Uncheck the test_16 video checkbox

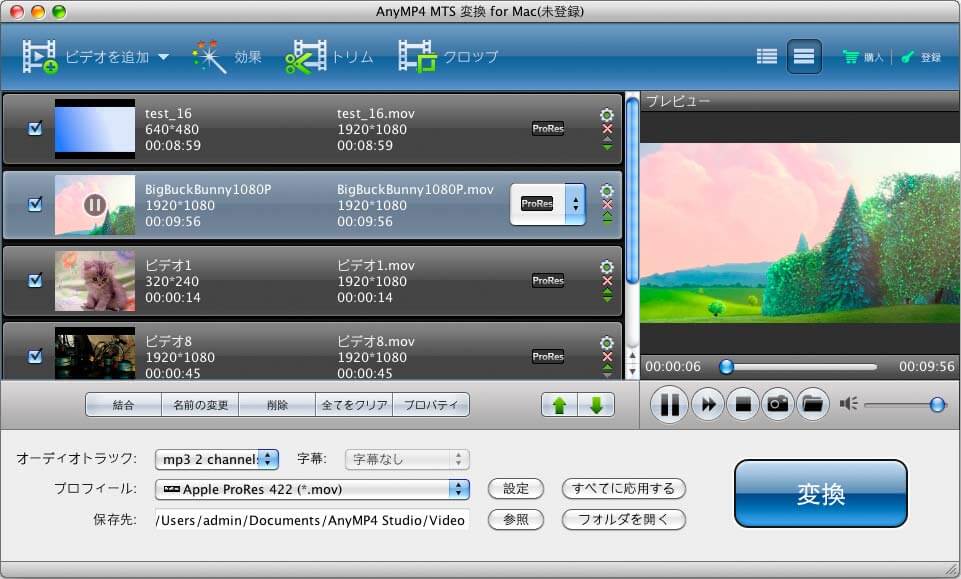click(36, 128)
